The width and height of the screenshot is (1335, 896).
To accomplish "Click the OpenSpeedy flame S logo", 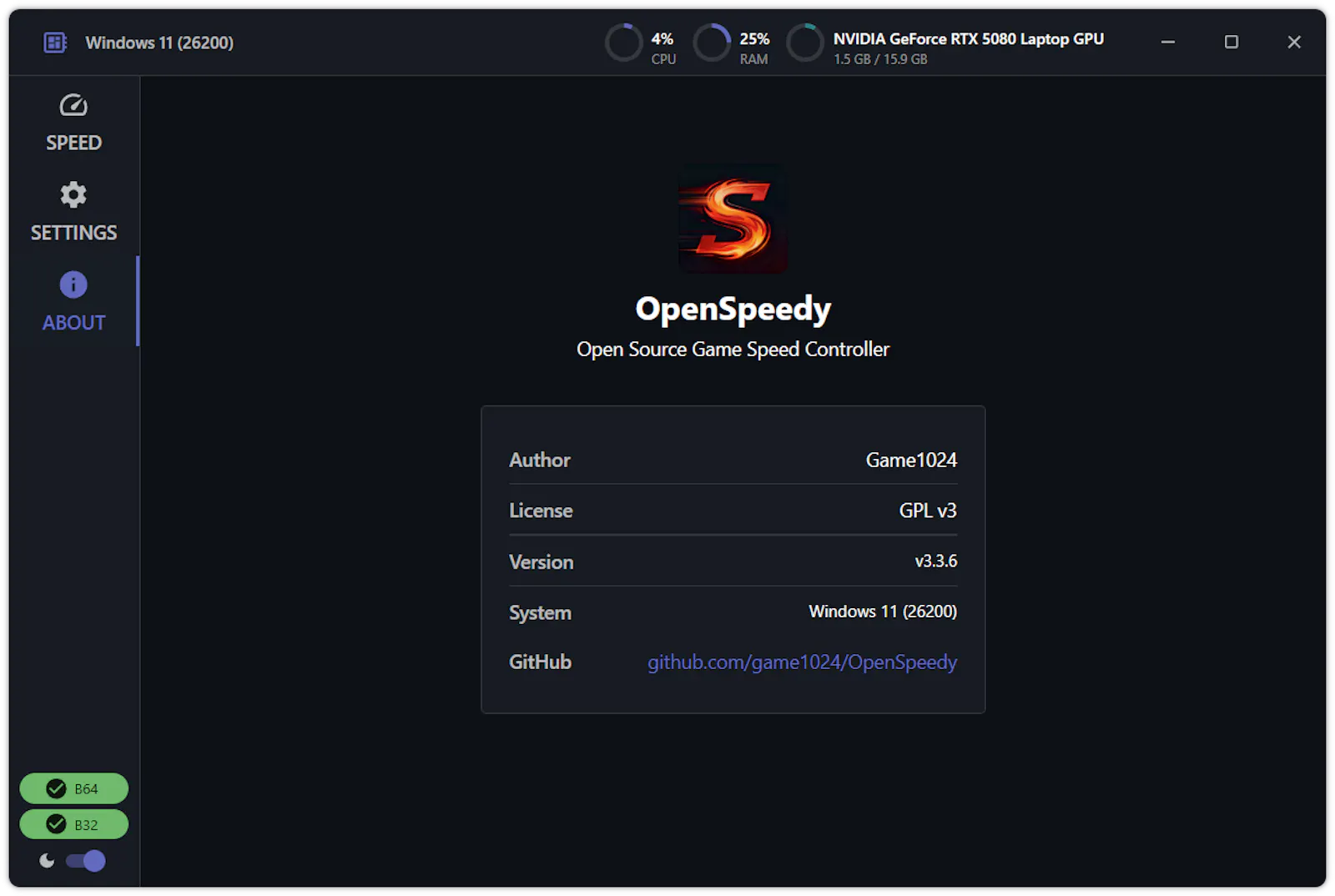I will tap(733, 219).
